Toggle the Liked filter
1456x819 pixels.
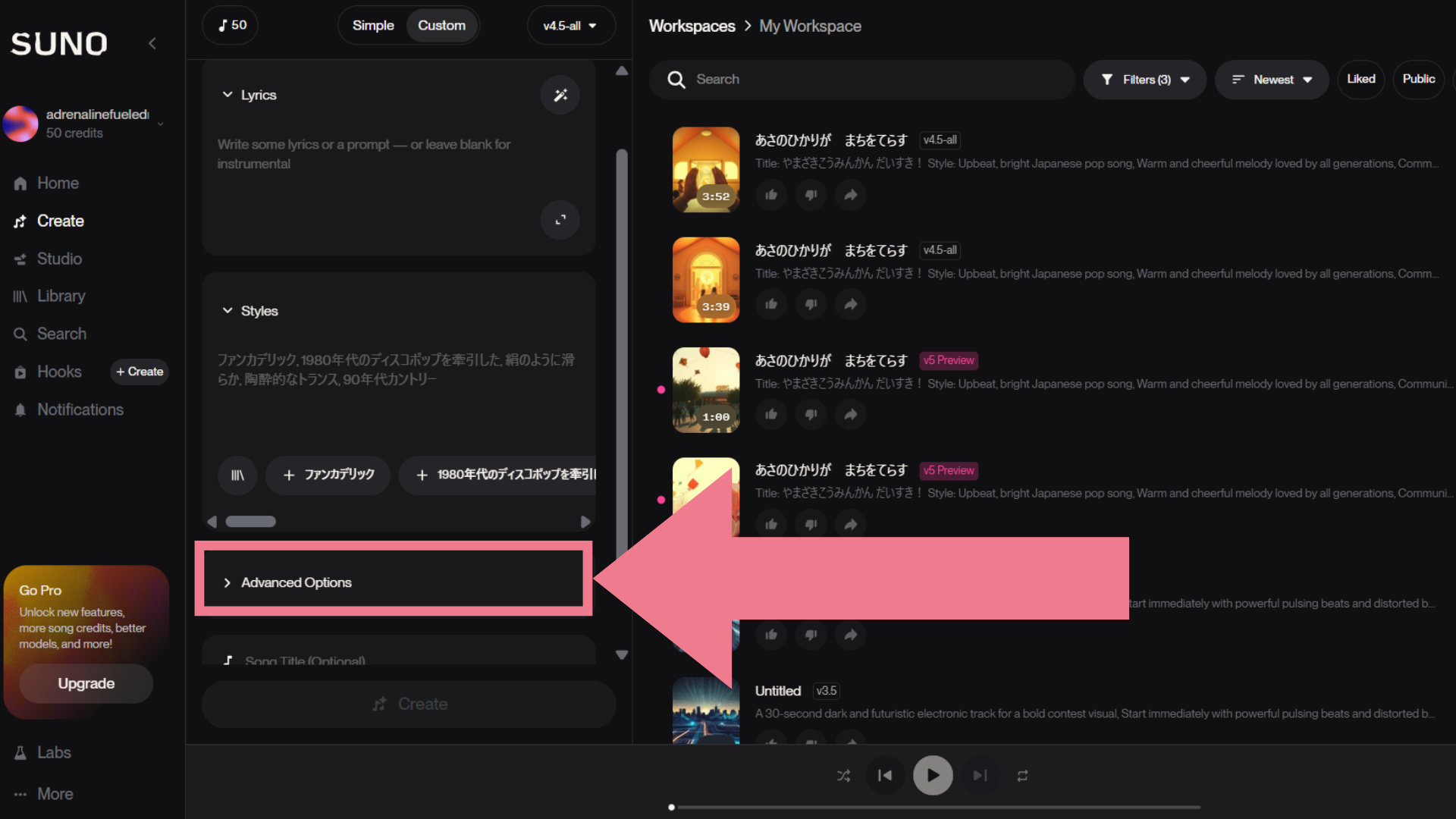coord(1360,79)
